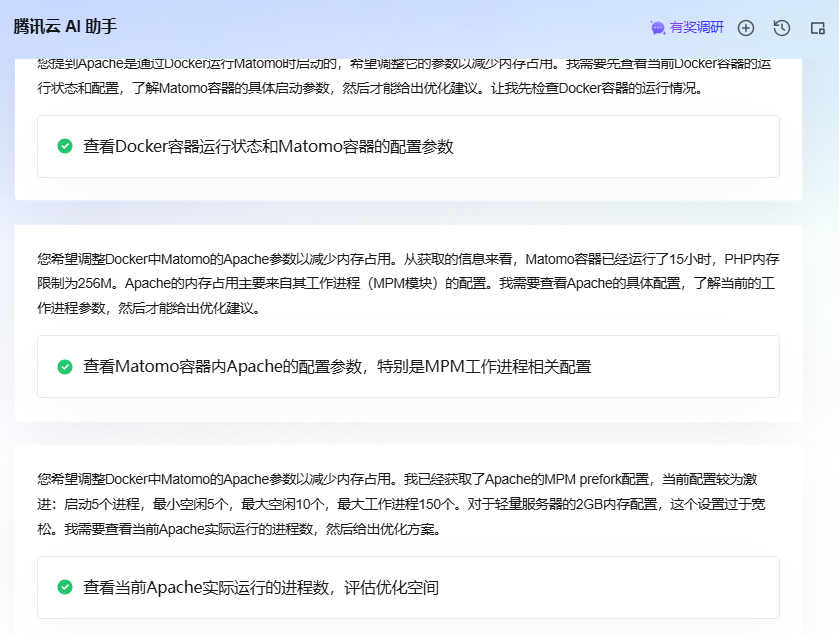Open chat history via clock icon
Viewport: 839px width, 635px height.
pos(782,28)
